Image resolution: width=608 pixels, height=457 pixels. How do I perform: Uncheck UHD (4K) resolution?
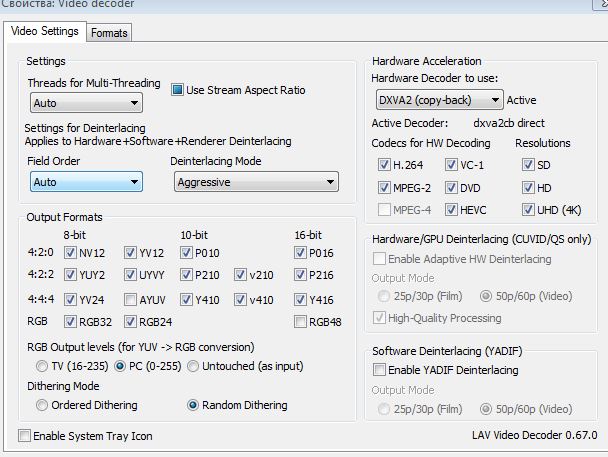pyautogui.click(x=528, y=210)
